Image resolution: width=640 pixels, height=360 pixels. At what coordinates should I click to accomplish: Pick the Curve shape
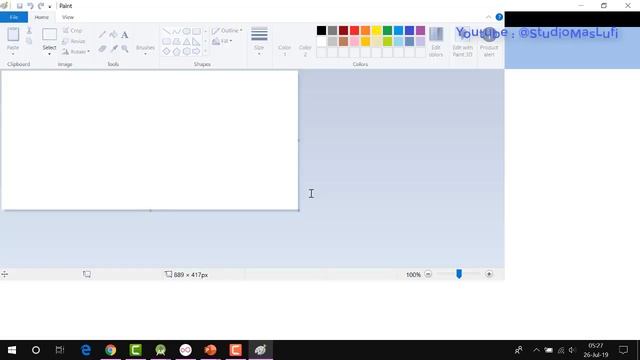click(x=176, y=31)
